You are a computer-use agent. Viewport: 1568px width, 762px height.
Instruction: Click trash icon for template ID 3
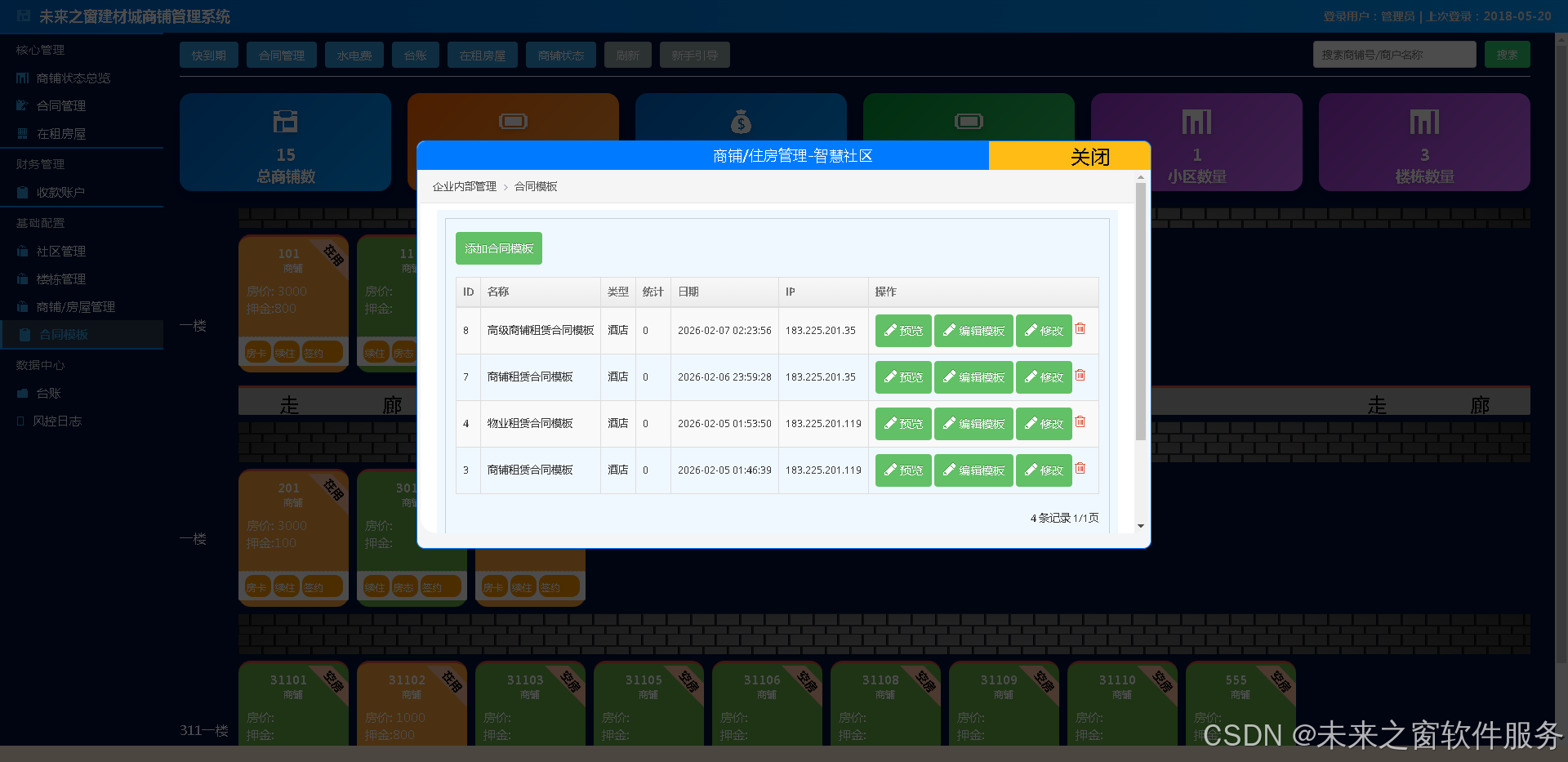(x=1080, y=469)
